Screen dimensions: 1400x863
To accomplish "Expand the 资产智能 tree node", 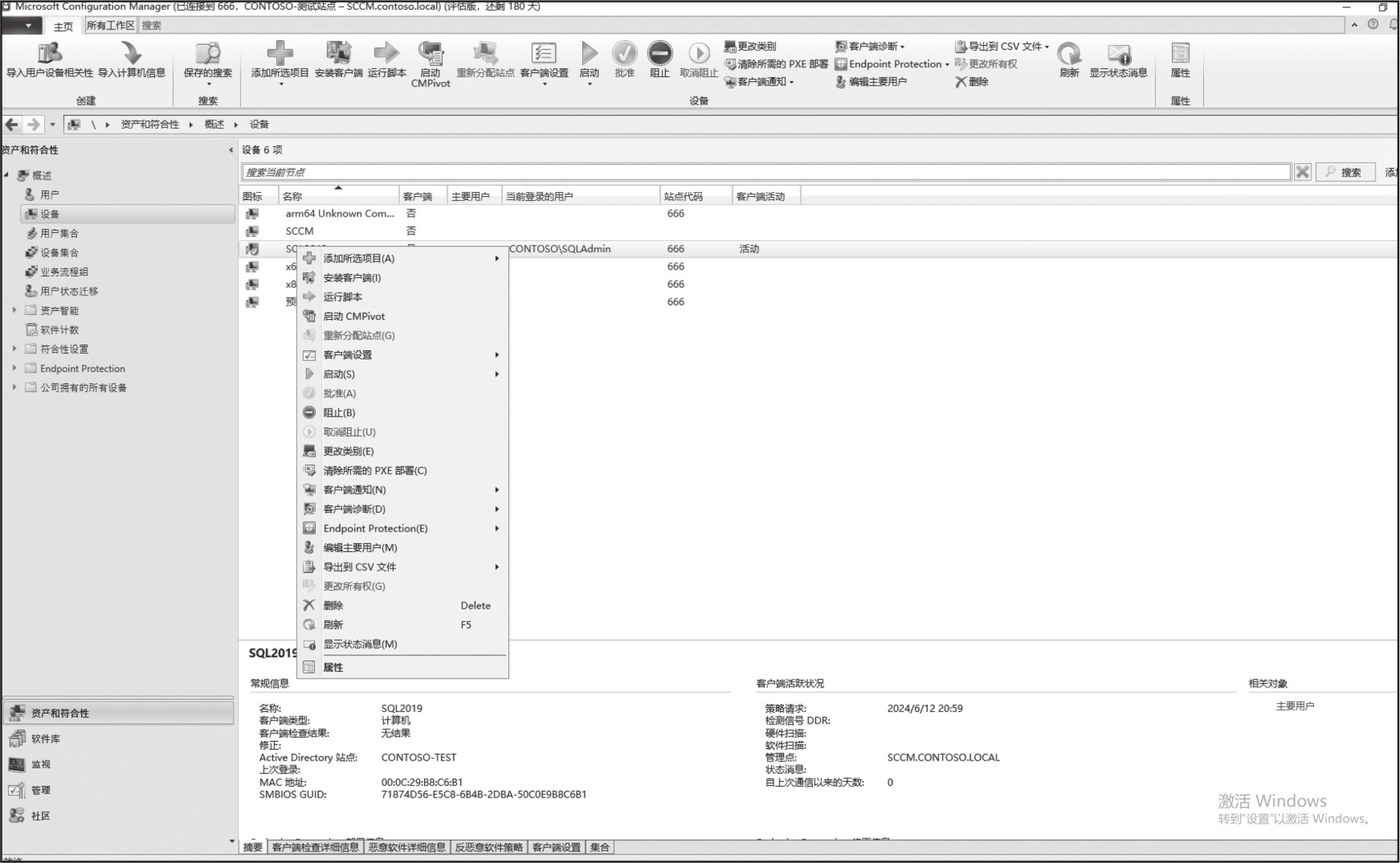I will [x=14, y=310].
